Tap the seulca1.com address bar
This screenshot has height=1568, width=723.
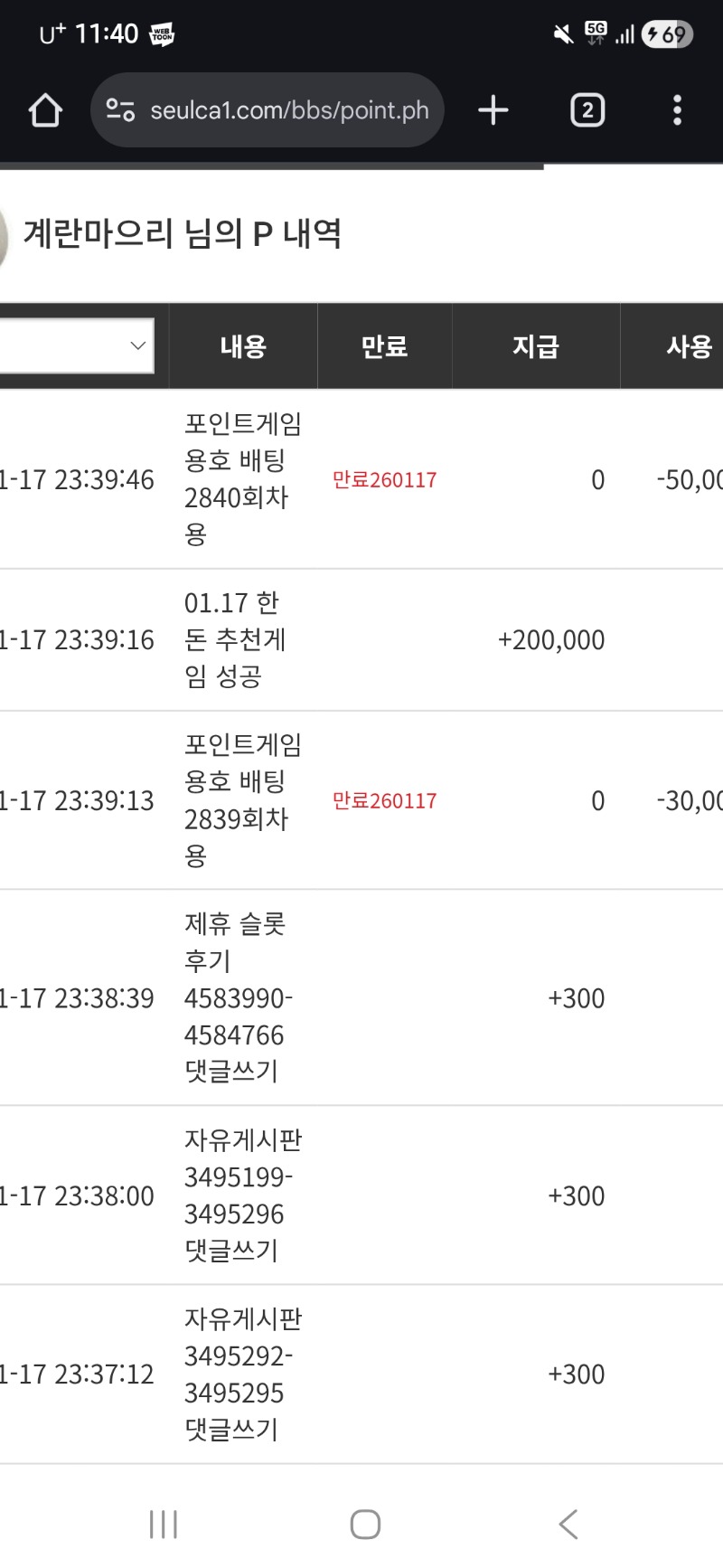(289, 110)
